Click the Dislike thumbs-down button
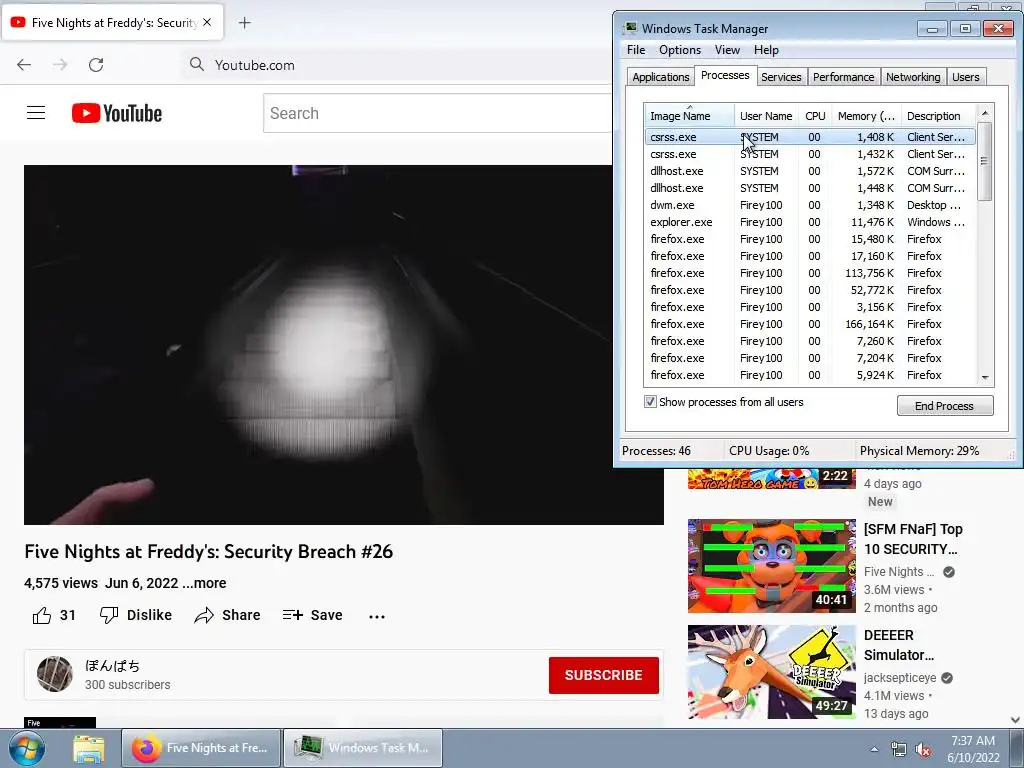 (136, 615)
